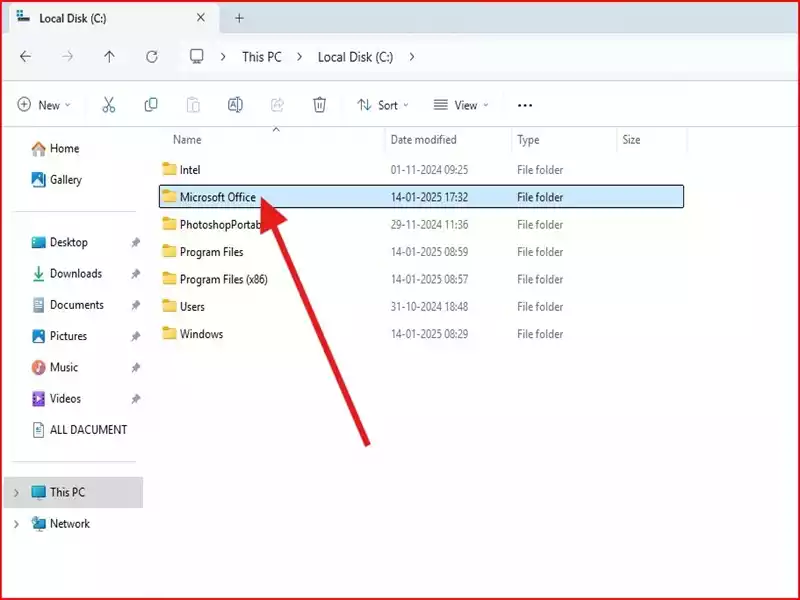The image size is (800, 600).
Task: Select the Local Disk (C:) tab
Action: (114, 18)
